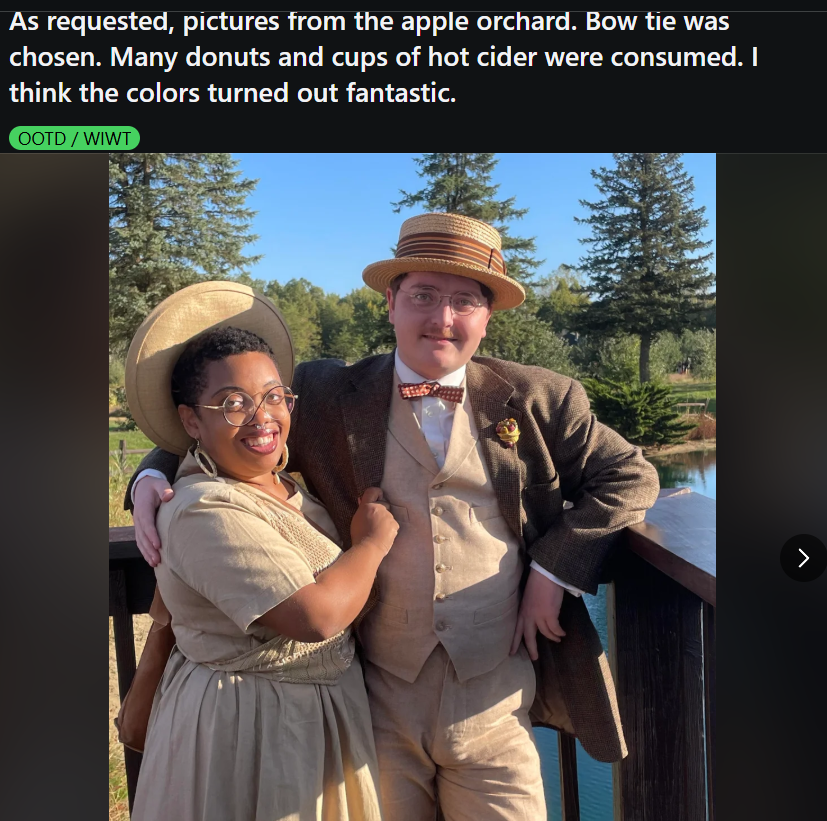Select the patterned bow tie in photo
The height and width of the screenshot is (821, 827).
431,392
